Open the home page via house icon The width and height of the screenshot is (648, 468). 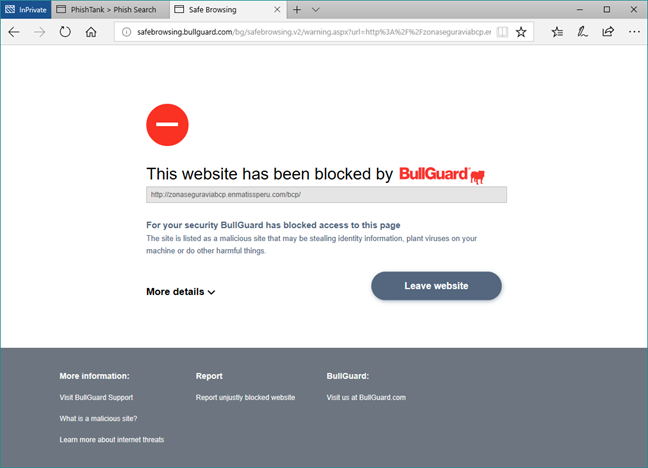click(91, 32)
